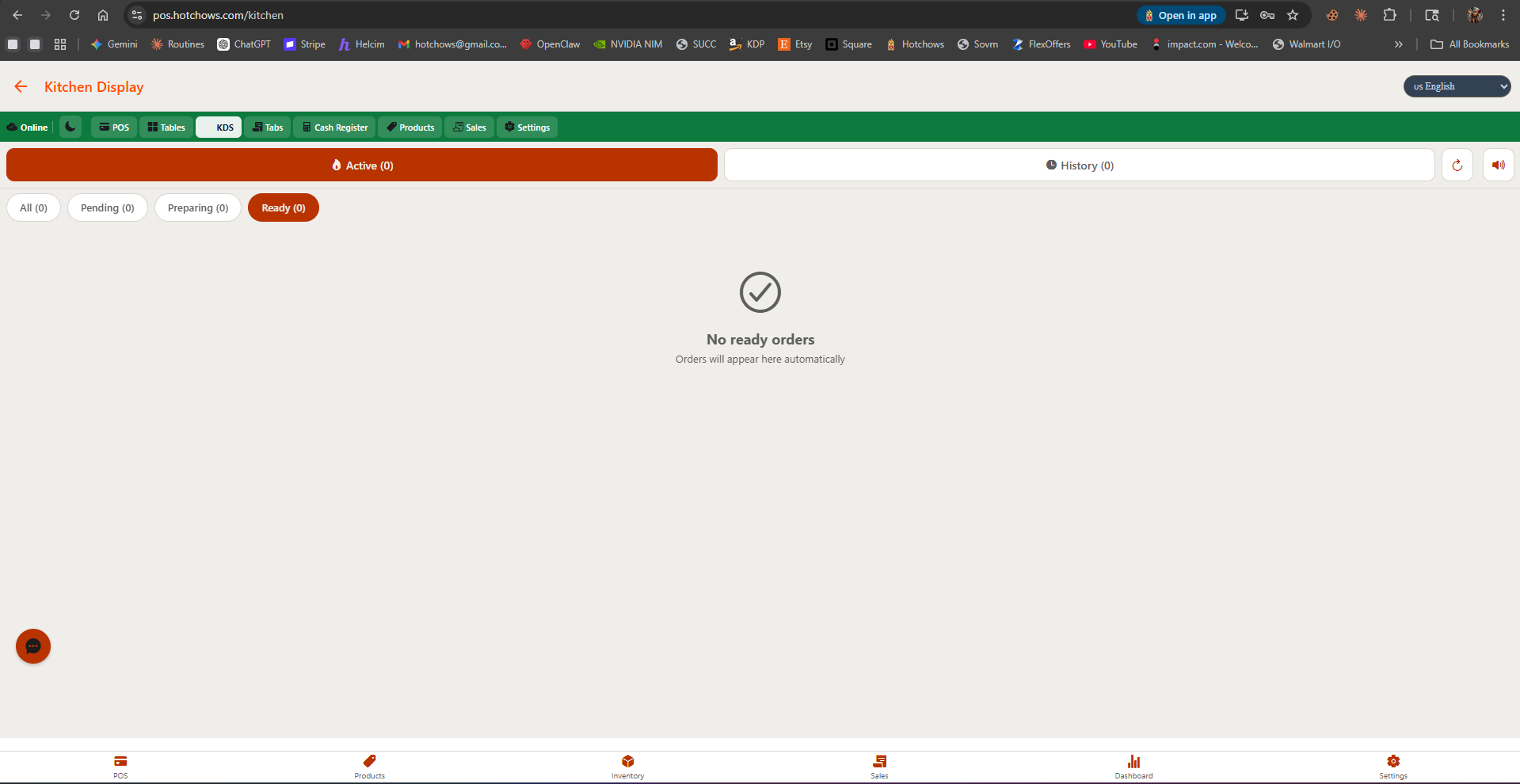This screenshot has height=784, width=1520.
Task: Open the site information icon in address bar
Action: (137, 15)
